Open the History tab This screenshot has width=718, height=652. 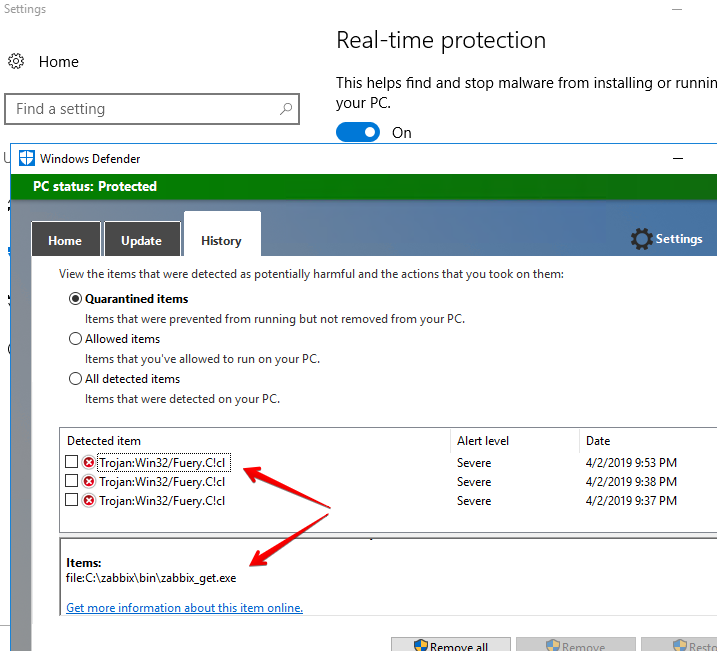[222, 234]
